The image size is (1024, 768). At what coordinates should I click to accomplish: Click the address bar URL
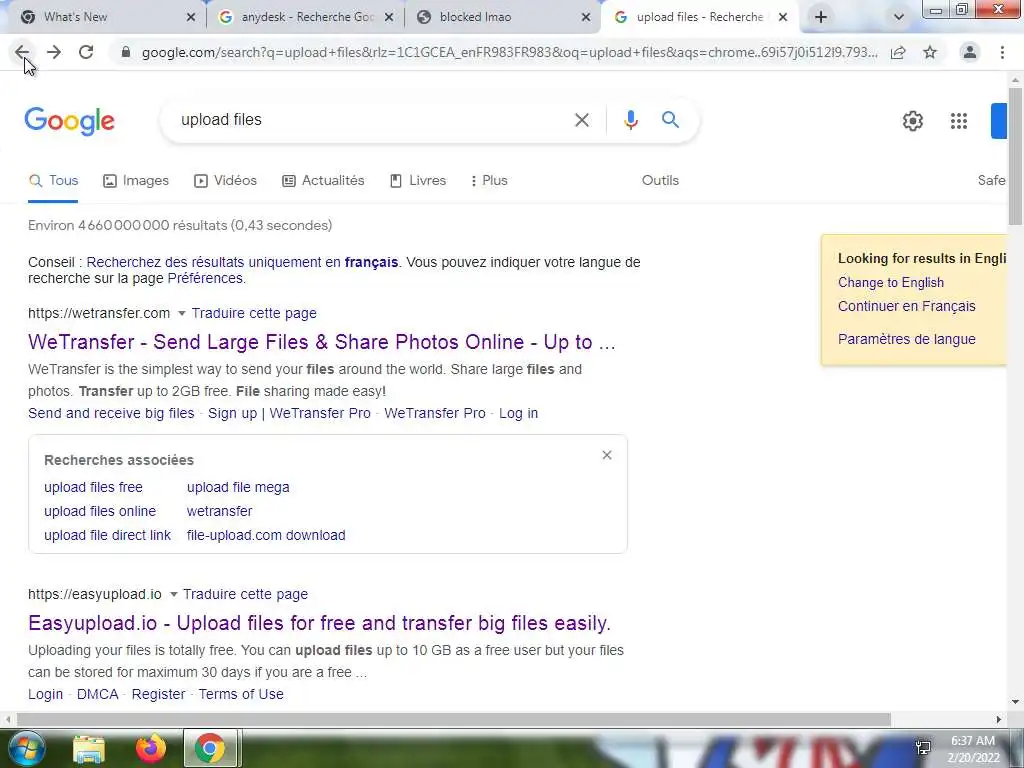(x=509, y=52)
